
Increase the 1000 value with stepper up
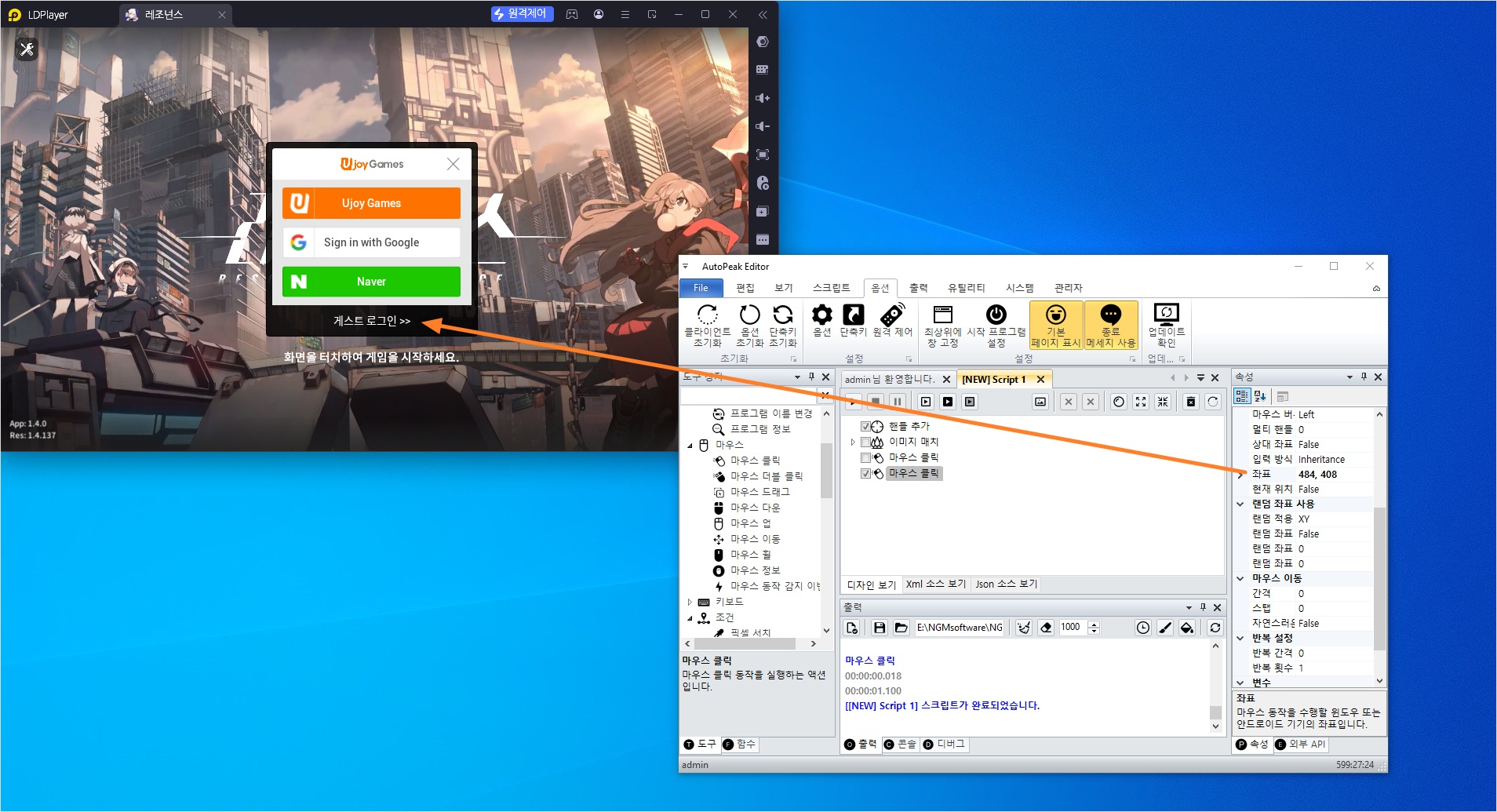[1095, 624]
